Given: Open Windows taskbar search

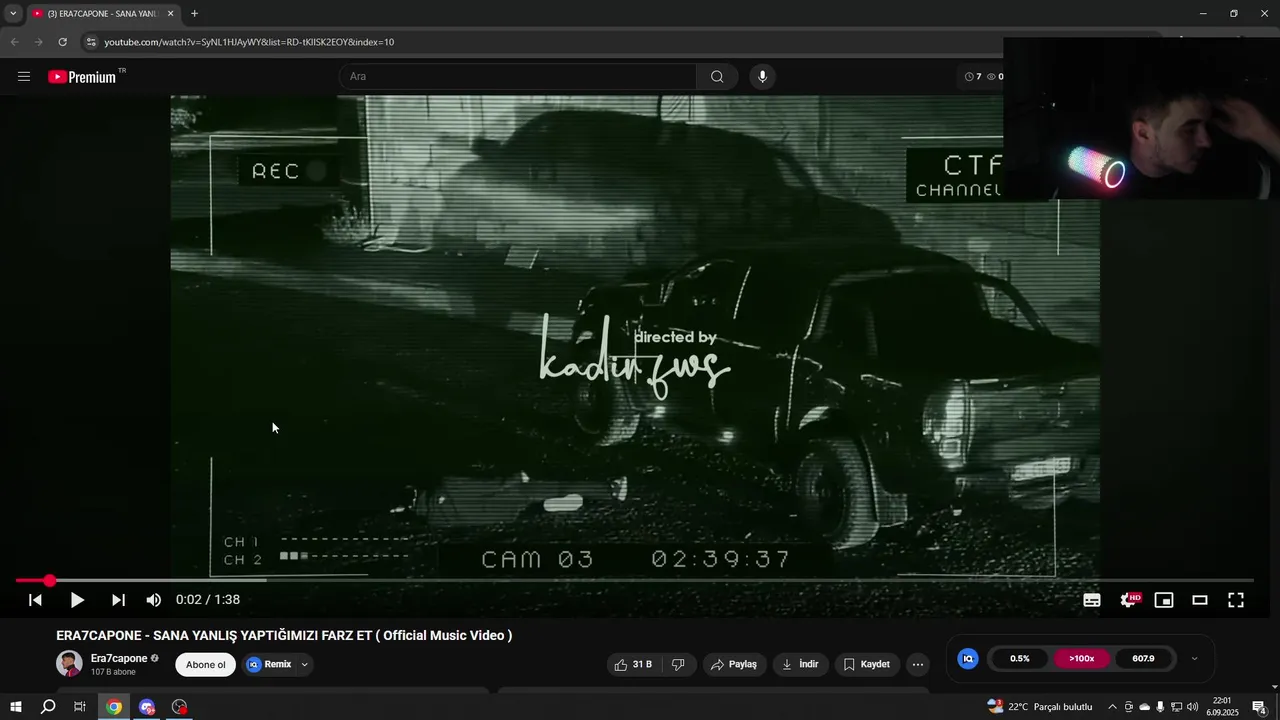Looking at the screenshot, I should 48,707.
